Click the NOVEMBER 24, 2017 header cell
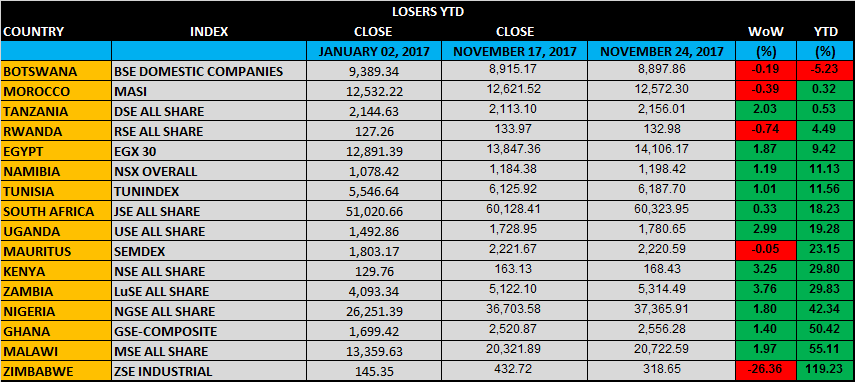The image size is (855, 382). pyautogui.click(x=662, y=52)
